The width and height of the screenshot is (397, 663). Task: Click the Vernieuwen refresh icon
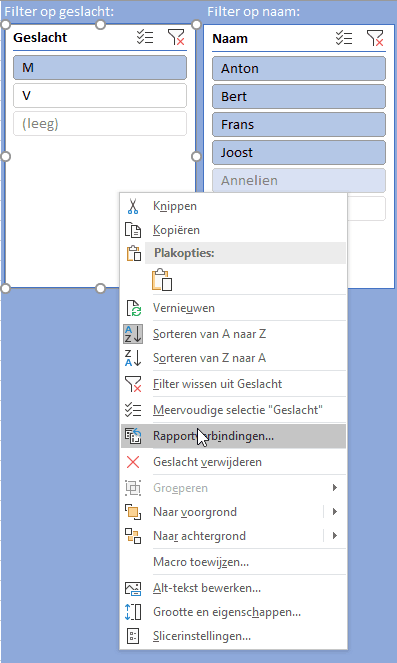(x=133, y=308)
